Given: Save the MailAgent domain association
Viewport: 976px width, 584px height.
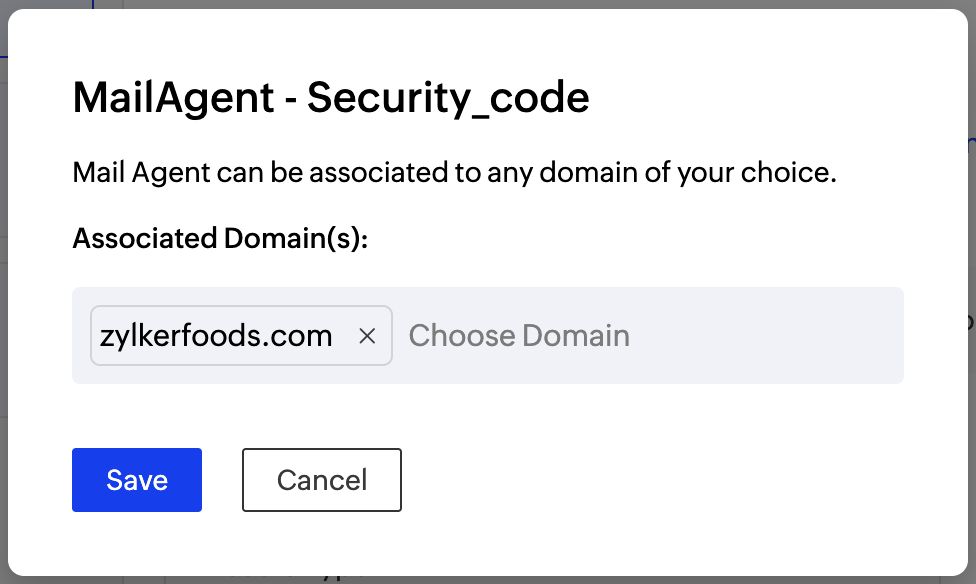Looking at the screenshot, I should point(136,480).
